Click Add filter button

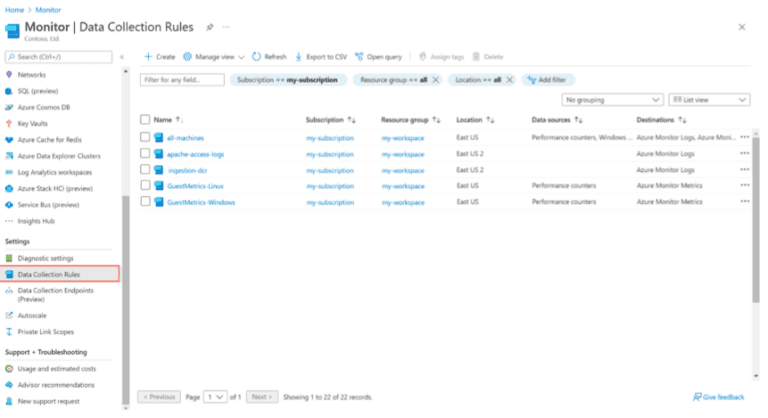click(548, 80)
